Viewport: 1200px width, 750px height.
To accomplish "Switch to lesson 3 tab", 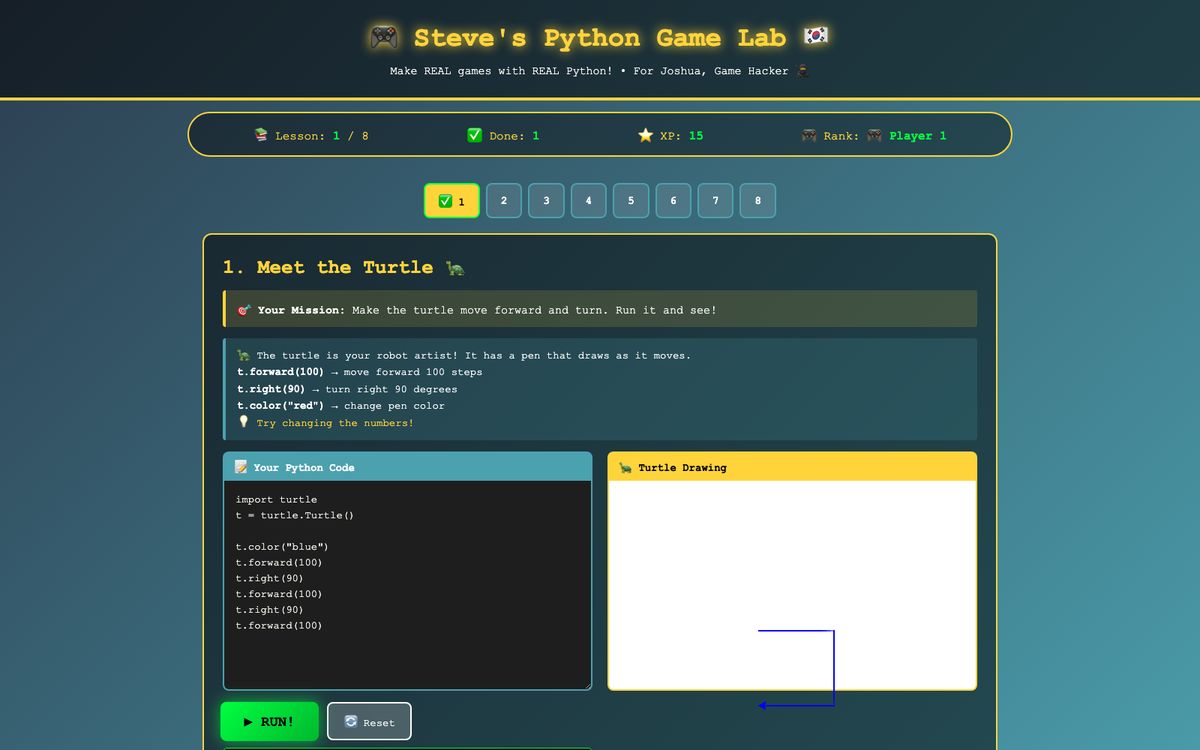I will 546,201.
